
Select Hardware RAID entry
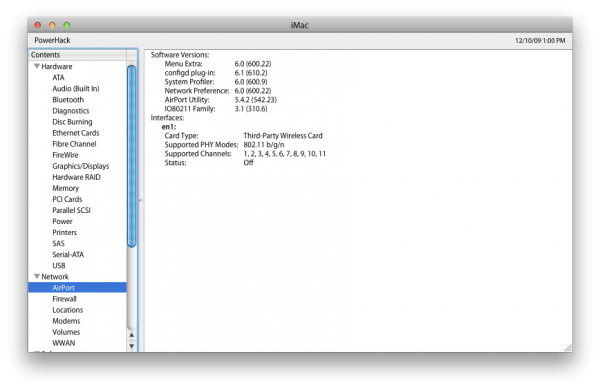click(76, 177)
